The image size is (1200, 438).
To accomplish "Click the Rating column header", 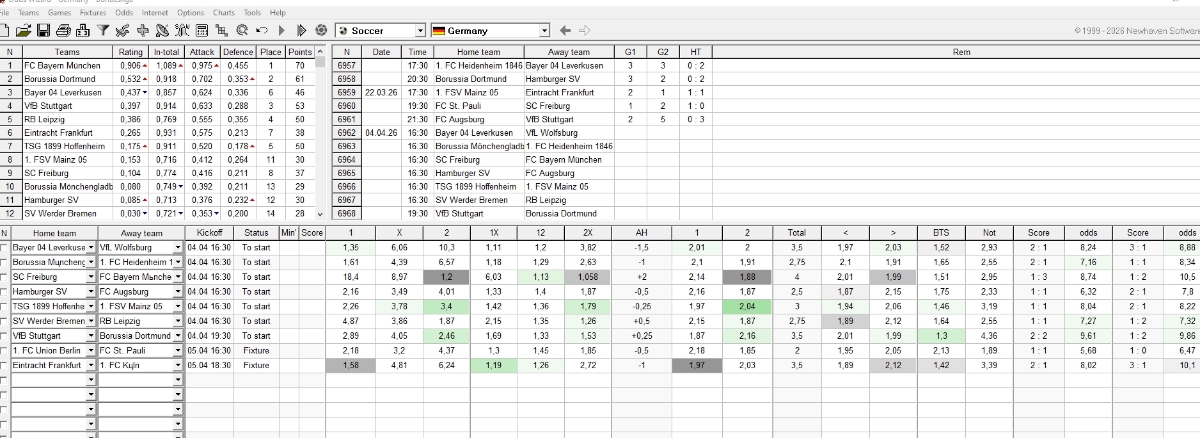I will [x=131, y=51].
